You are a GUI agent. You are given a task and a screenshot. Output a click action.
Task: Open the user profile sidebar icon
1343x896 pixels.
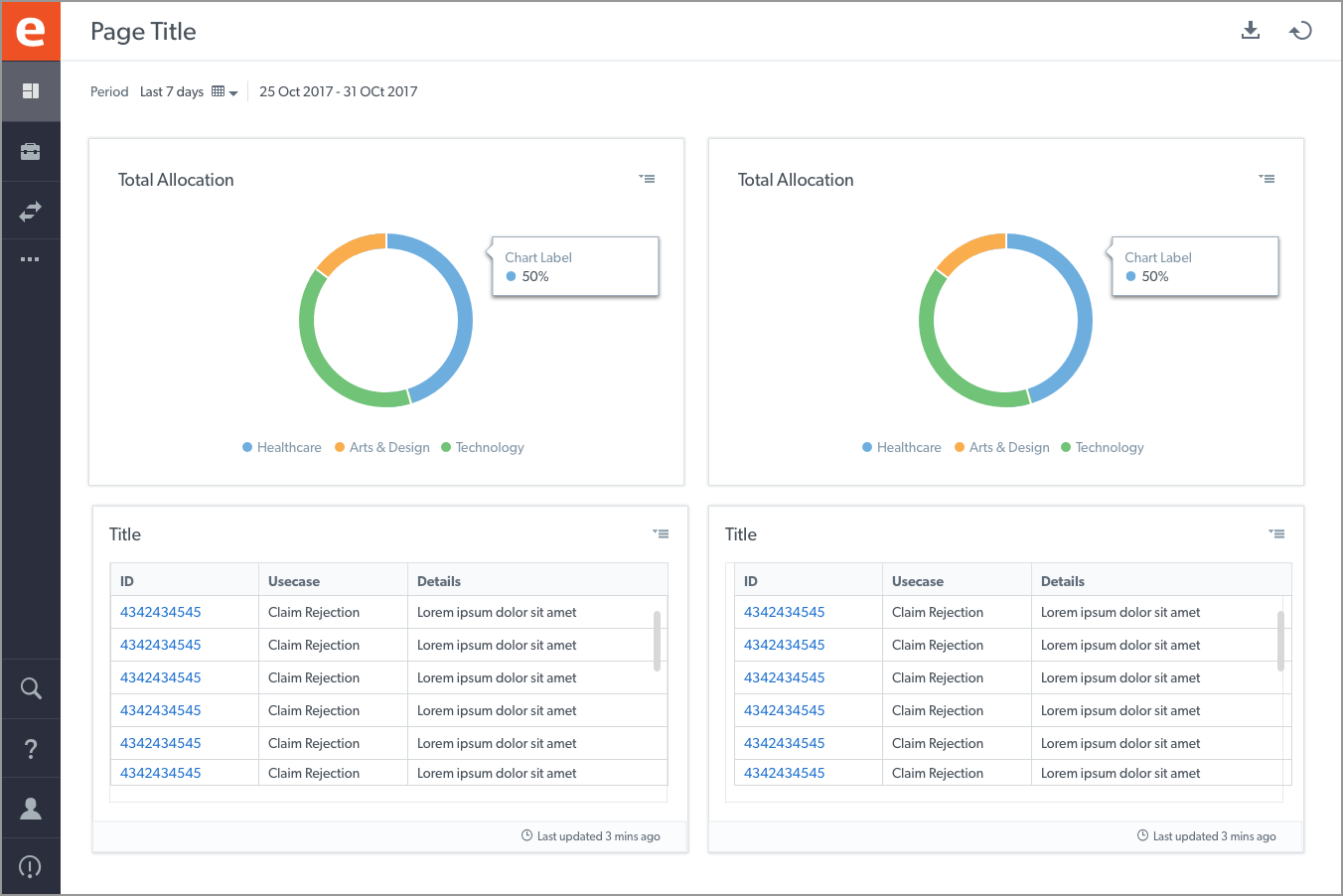click(31, 808)
